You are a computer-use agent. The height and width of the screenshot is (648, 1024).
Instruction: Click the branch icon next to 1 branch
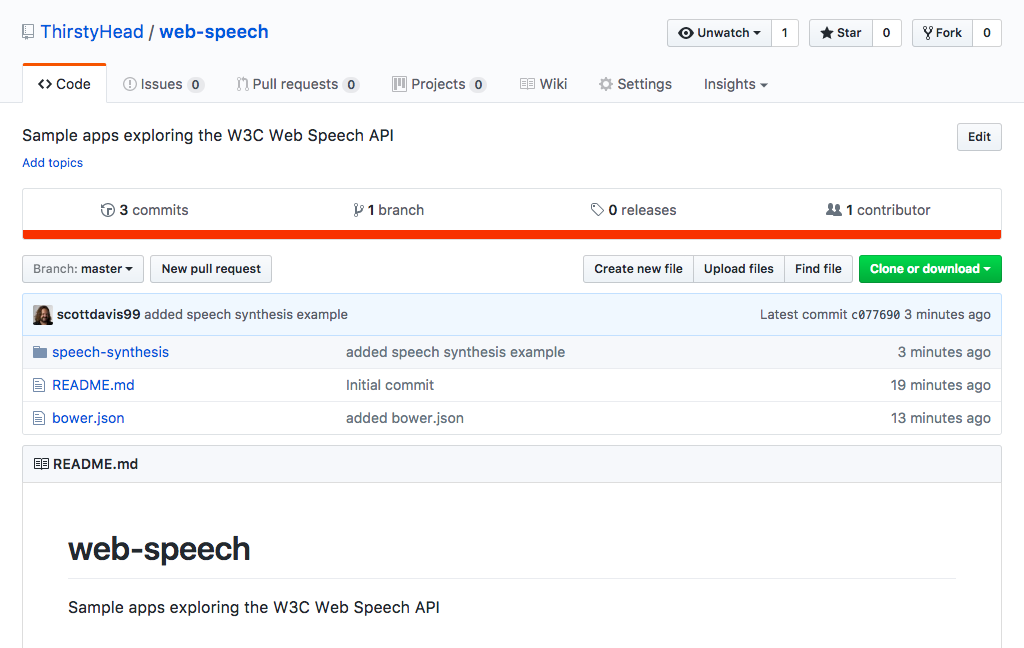[x=358, y=210]
